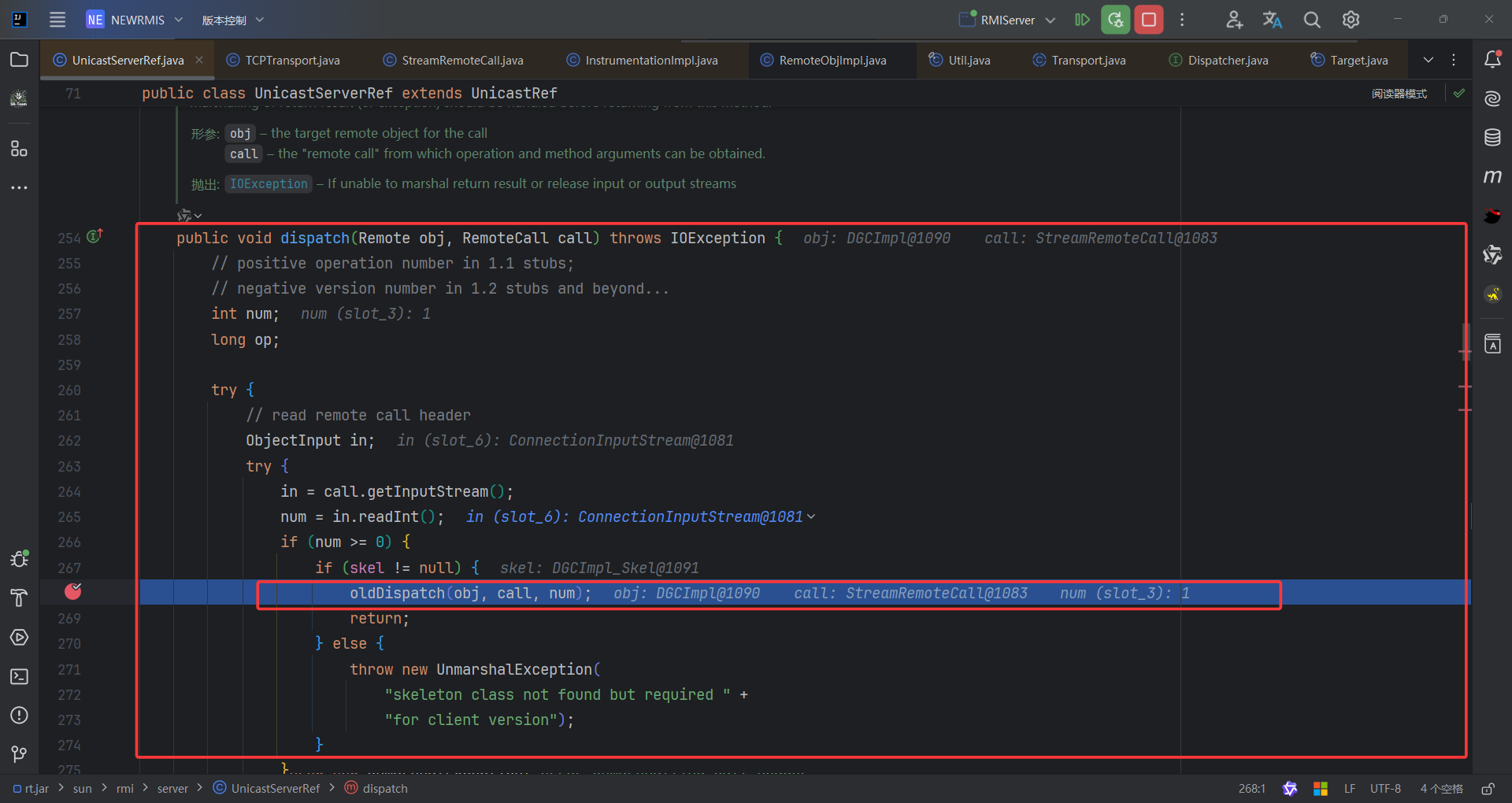Click dispatch method breadcrumb
The width and height of the screenshot is (1512, 803).
click(376, 788)
